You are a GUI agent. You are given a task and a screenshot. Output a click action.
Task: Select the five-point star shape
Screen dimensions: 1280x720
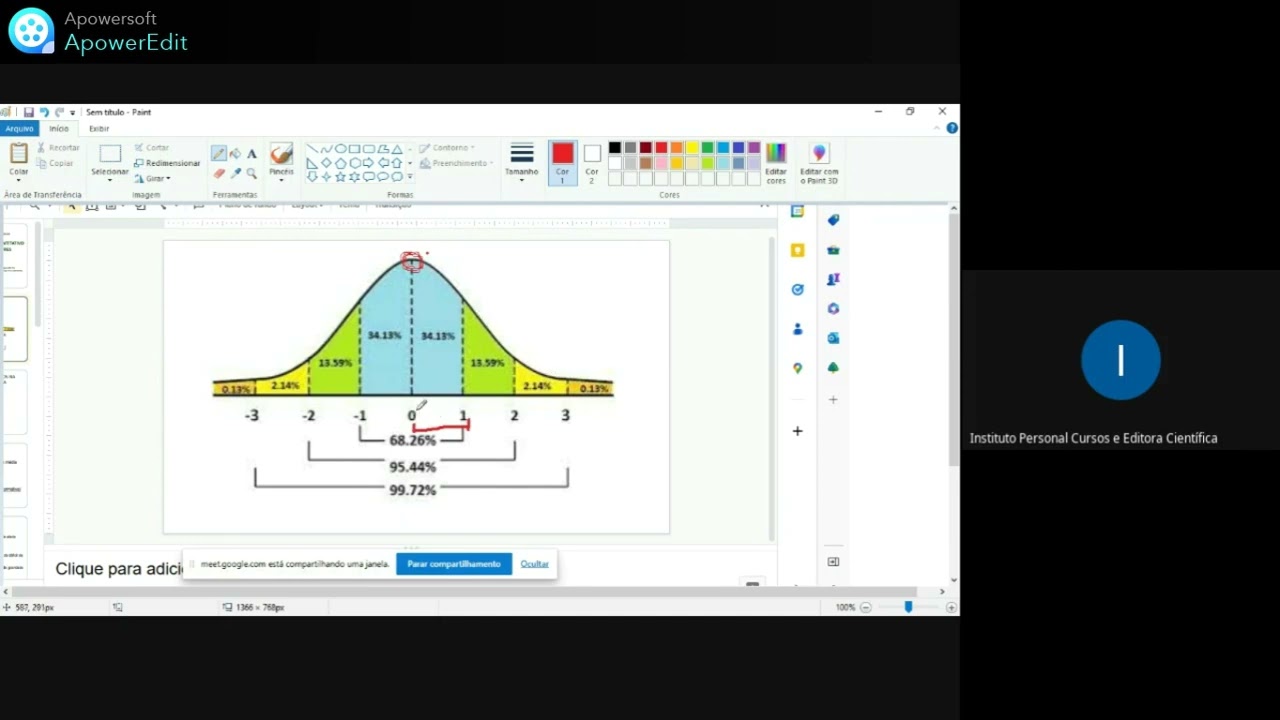click(x=340, y=177)
